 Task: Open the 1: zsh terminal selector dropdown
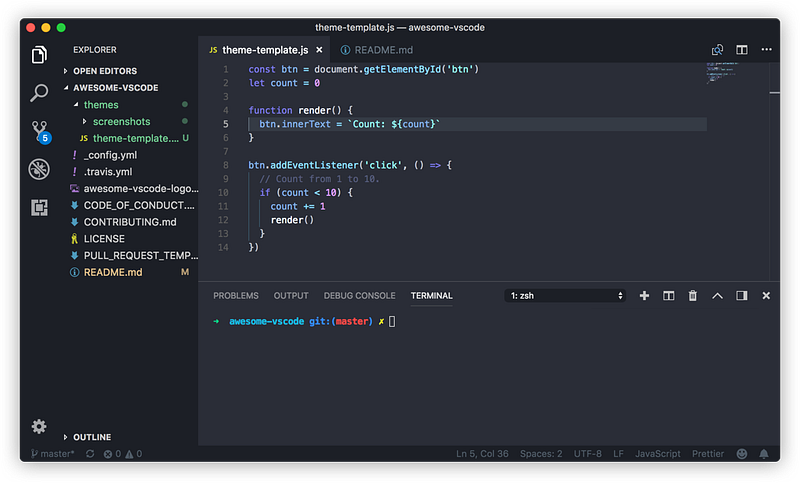pyautogui.click(x=565, y=296)
